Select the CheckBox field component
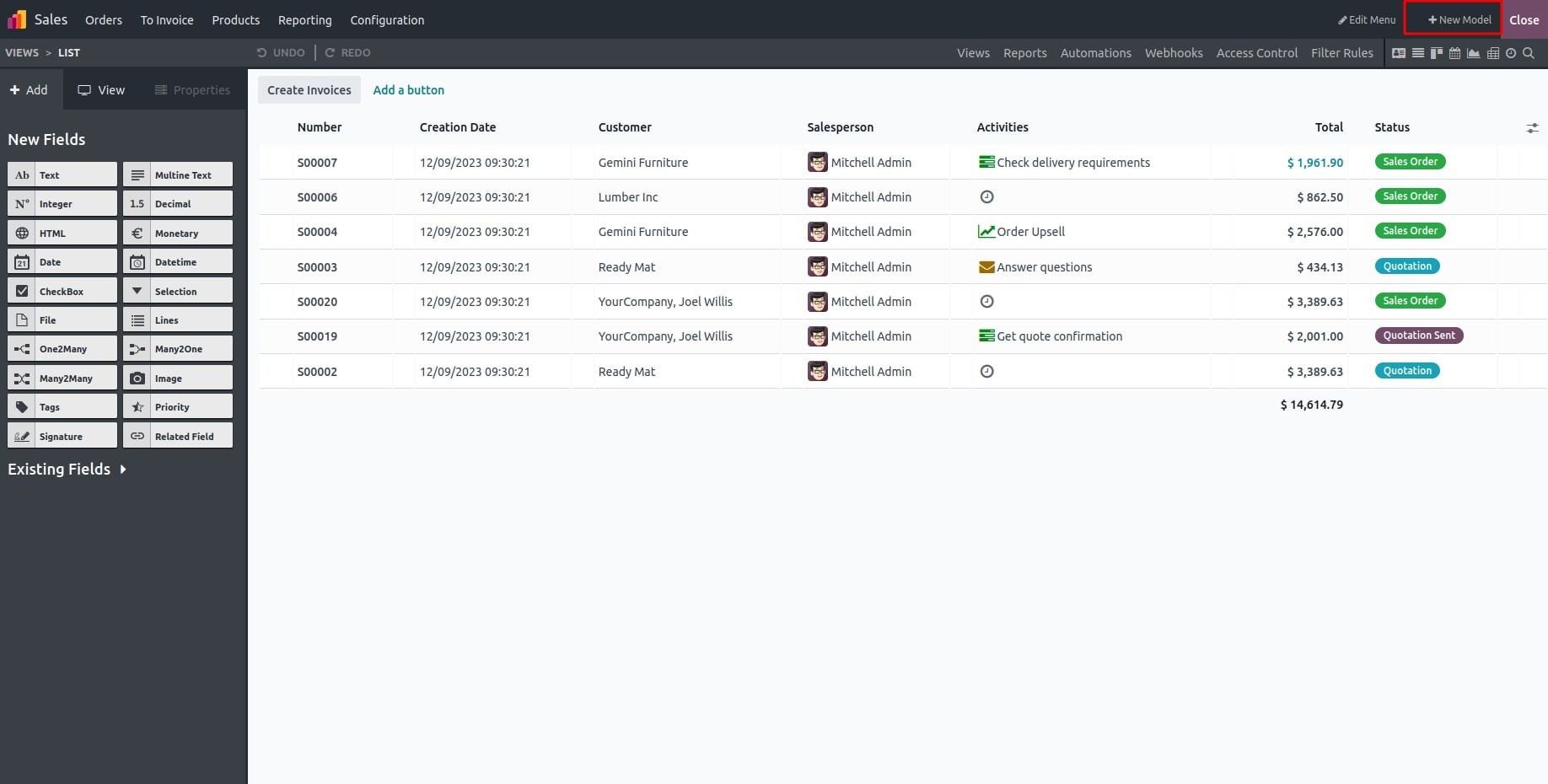The image size is (1548, 784). (62, 291)
